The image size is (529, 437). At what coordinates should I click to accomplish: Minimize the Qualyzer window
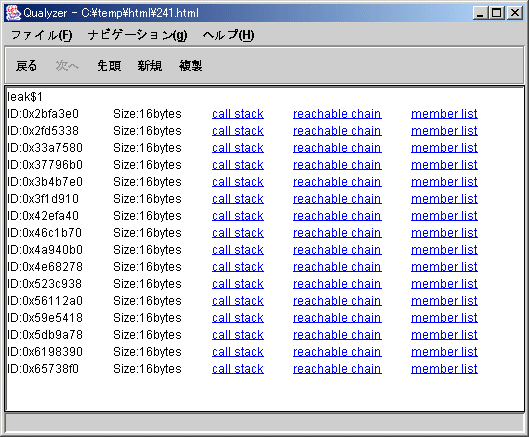point(480,13)
